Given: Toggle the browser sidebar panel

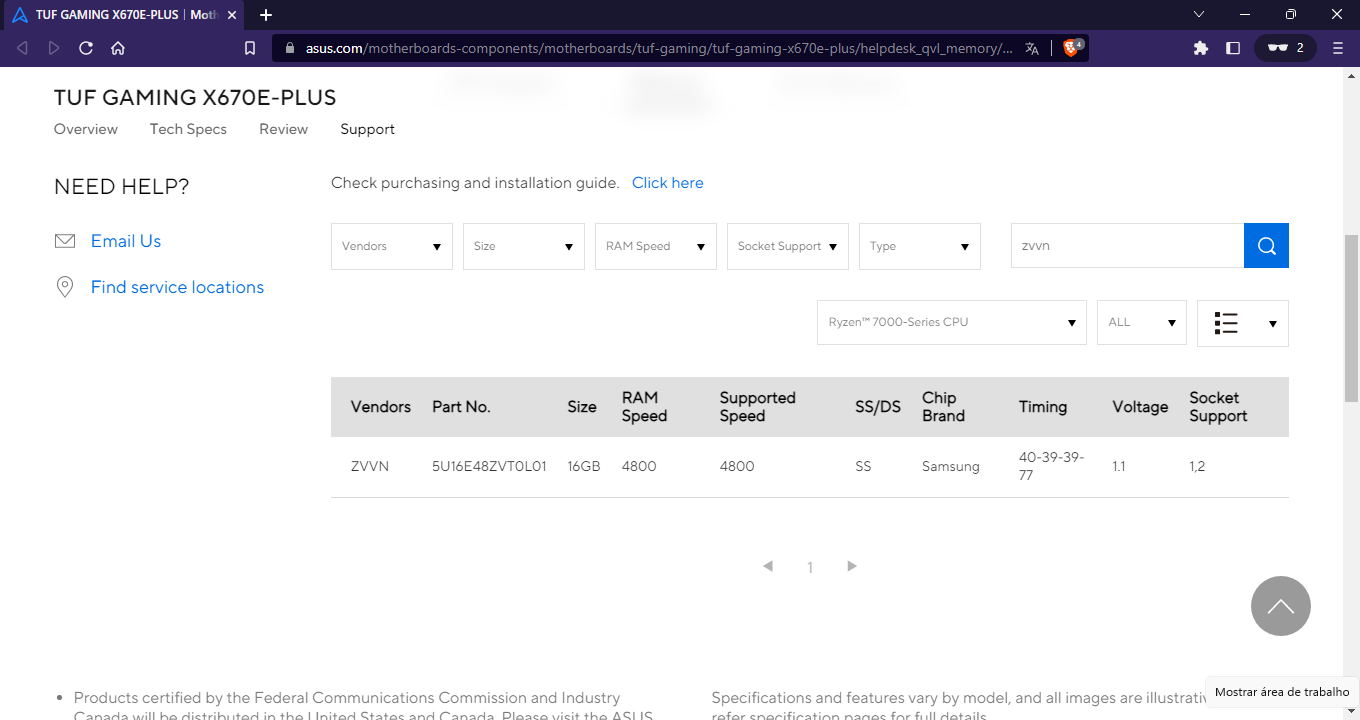Looking at the screenshot, I should coord(1233,48).
